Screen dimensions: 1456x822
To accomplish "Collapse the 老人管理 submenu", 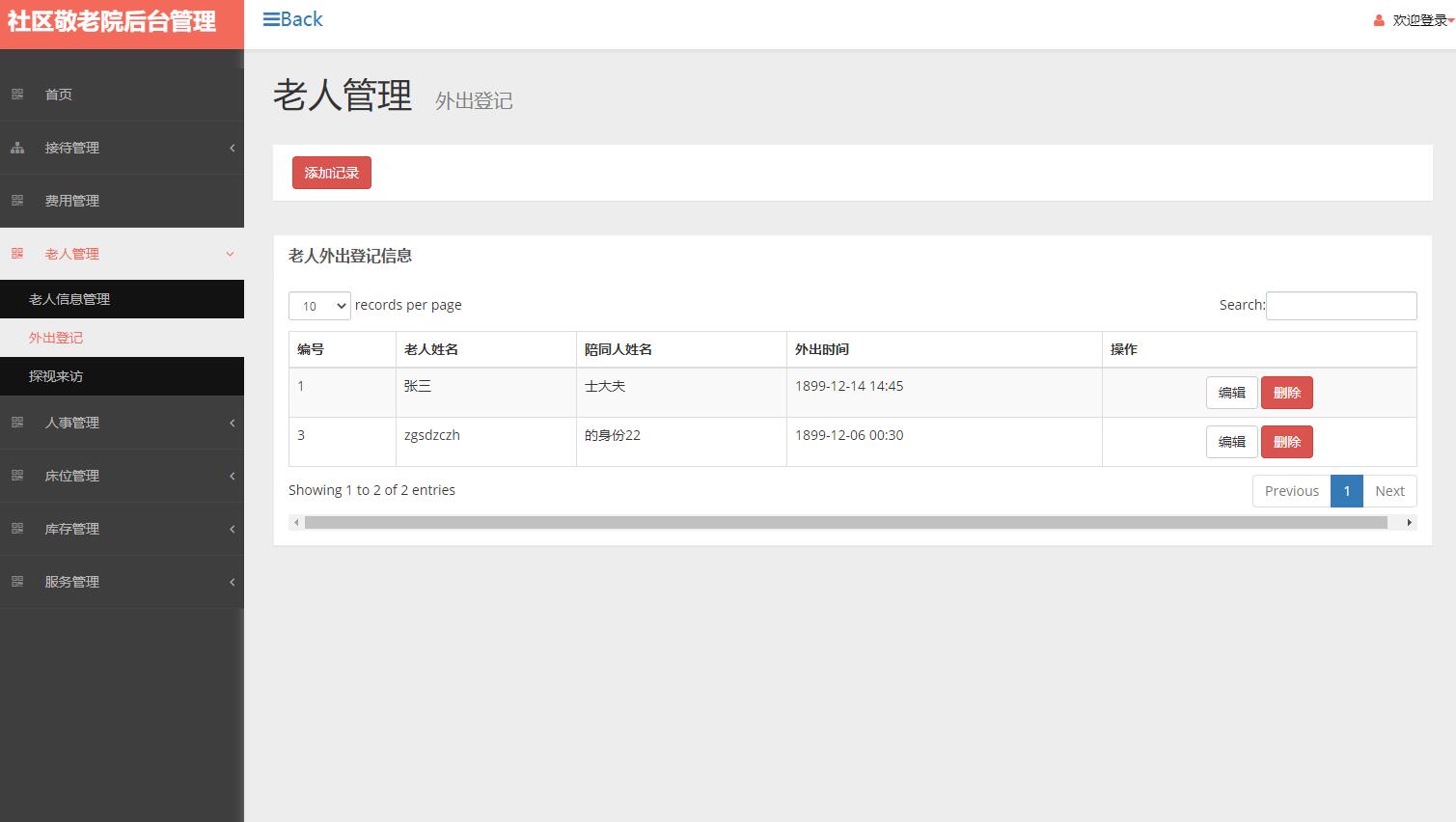I will 230,254.
